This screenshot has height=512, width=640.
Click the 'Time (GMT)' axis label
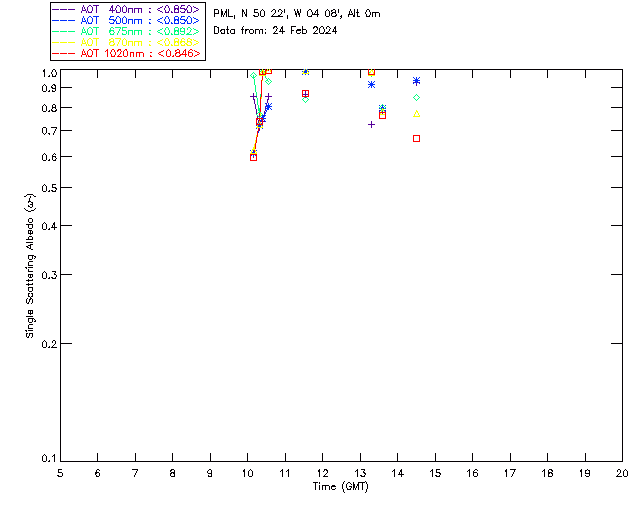point(341,486)
